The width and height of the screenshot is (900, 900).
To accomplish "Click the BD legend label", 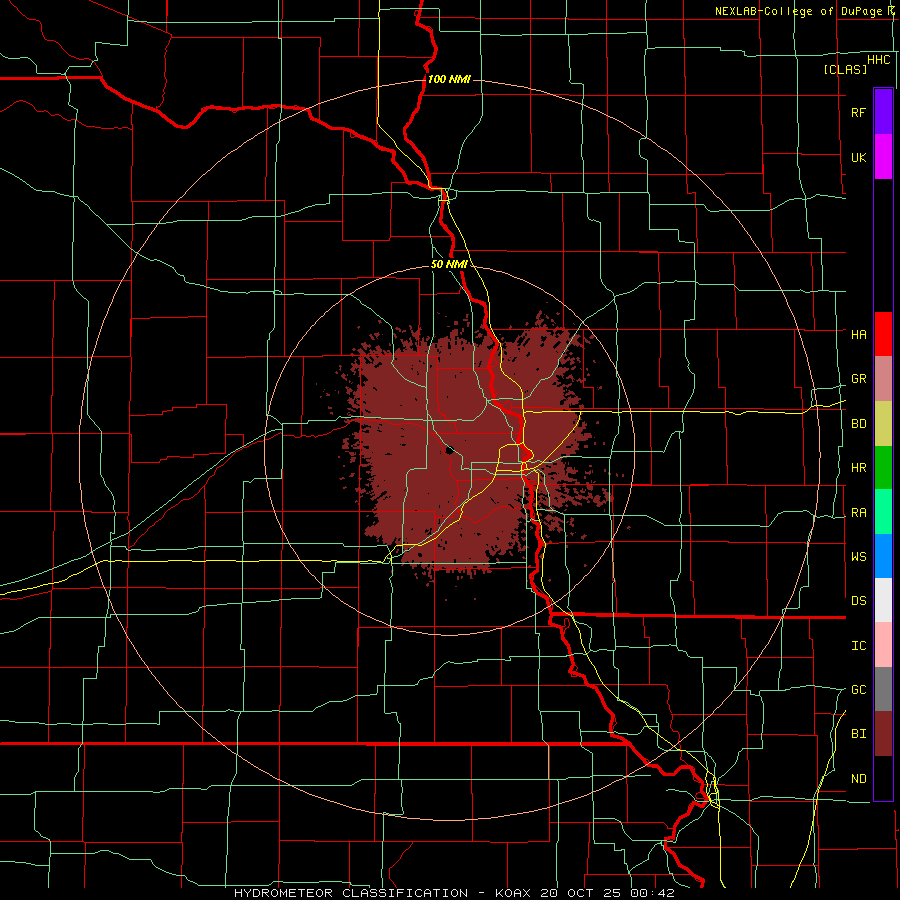I will 858,424.
